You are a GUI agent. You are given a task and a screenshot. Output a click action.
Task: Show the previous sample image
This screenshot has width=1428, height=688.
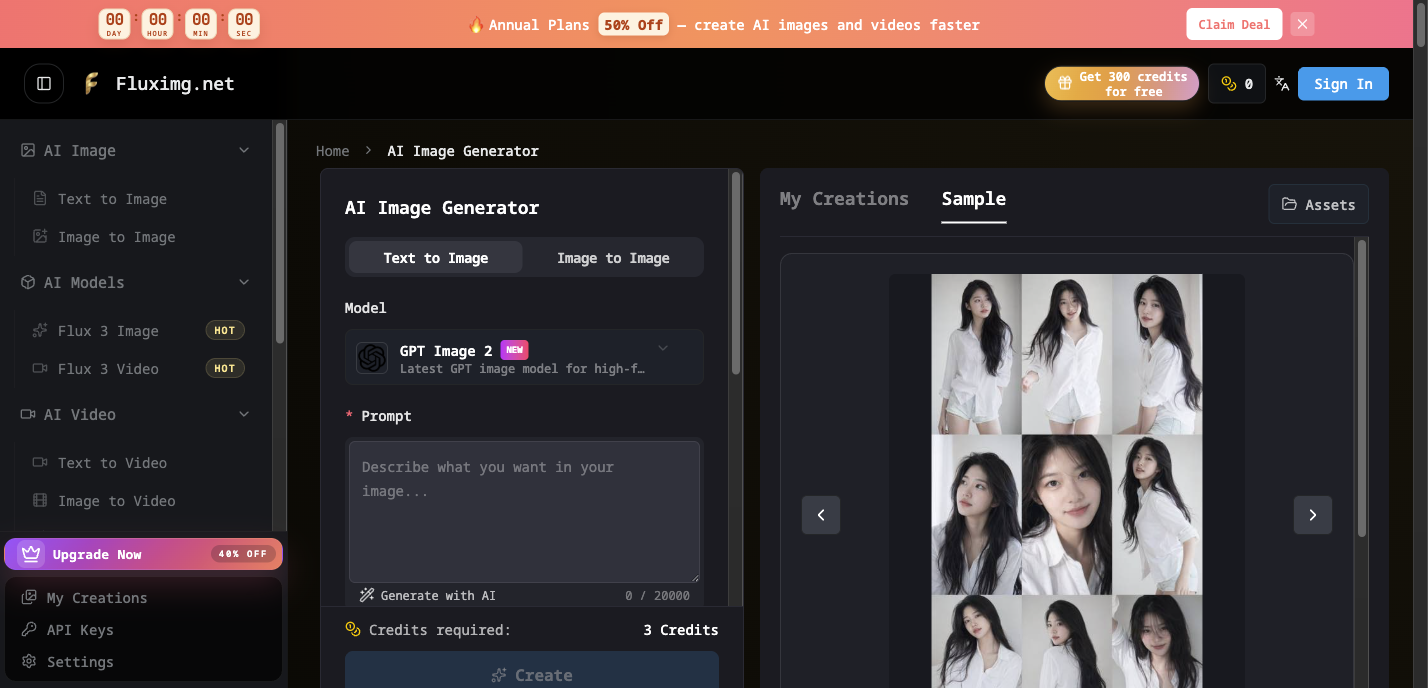tap(821, 515)
